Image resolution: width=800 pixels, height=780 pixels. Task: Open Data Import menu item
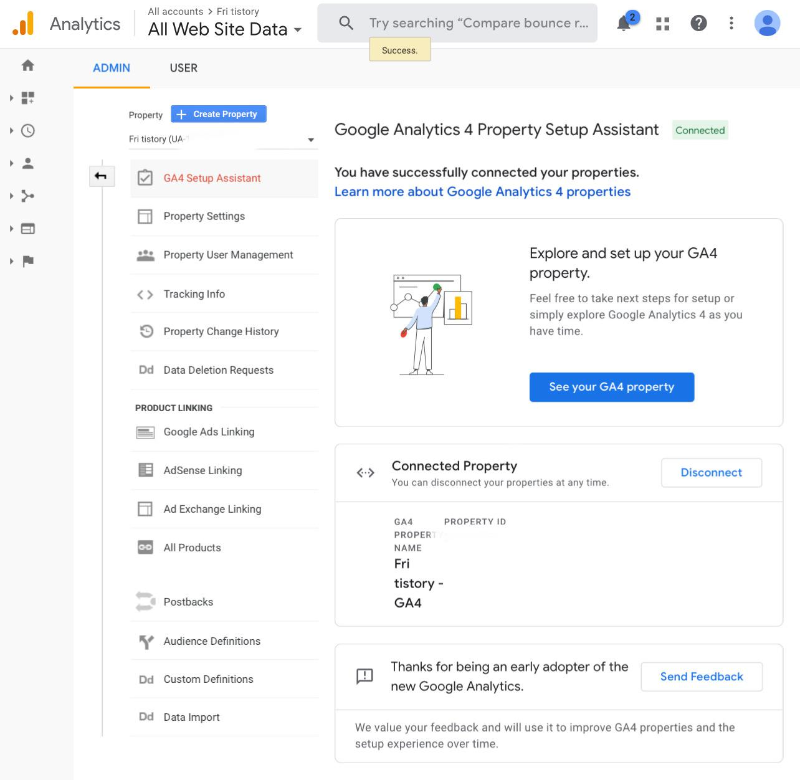pyautogui.click(x=224, y=717)
